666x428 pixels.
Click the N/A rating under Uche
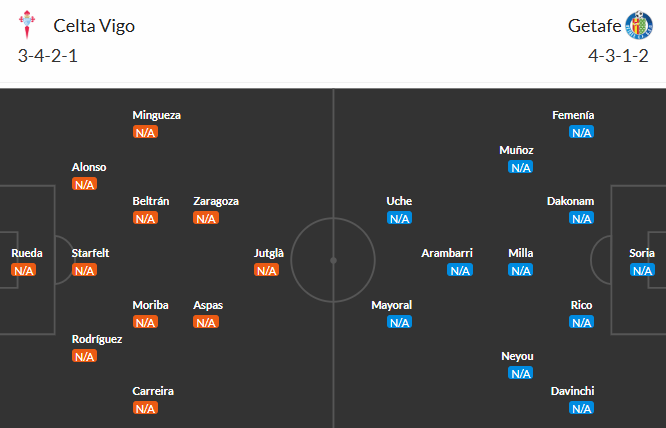click(399, 218)
